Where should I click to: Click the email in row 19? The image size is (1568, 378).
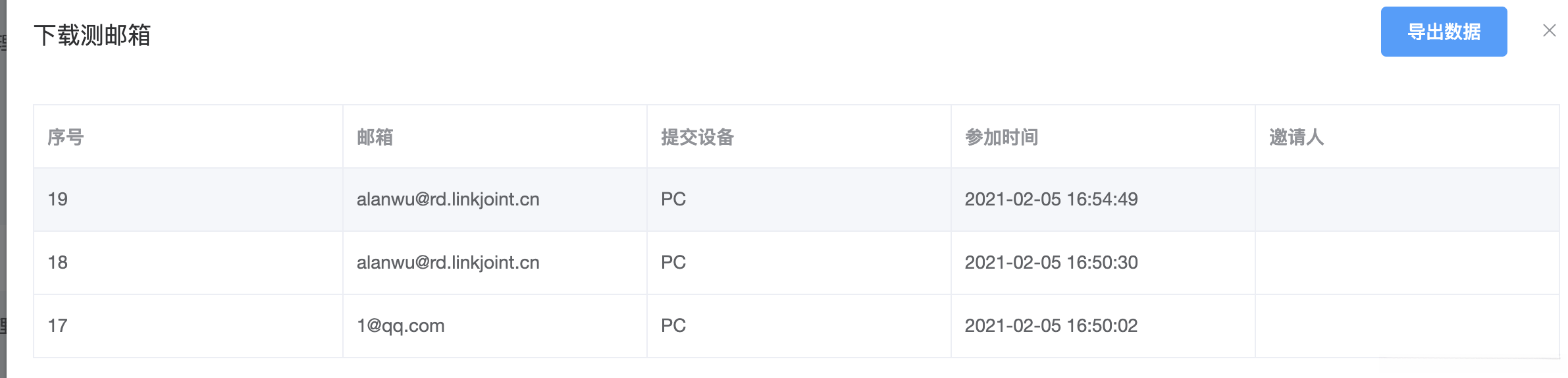pos(448,199)
